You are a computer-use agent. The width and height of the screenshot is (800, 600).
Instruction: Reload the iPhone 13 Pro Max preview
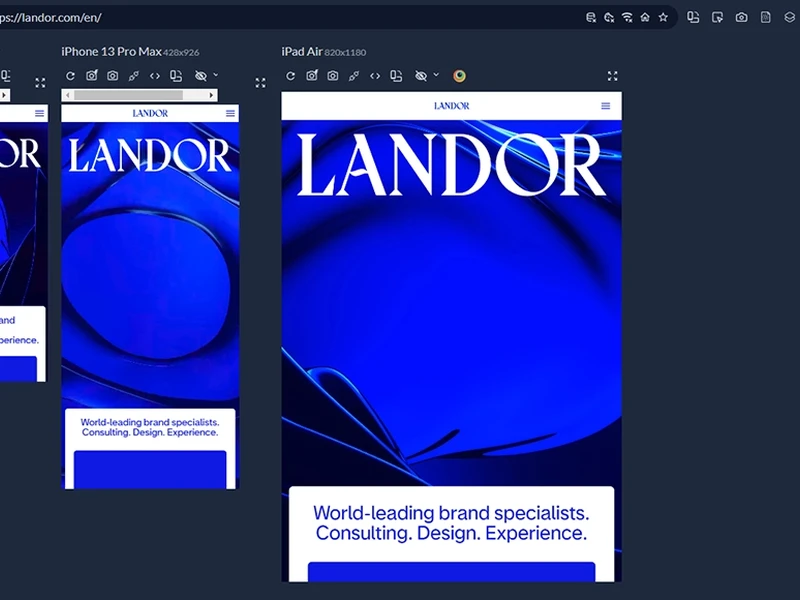pyautogui.click(x=70, y=76)
